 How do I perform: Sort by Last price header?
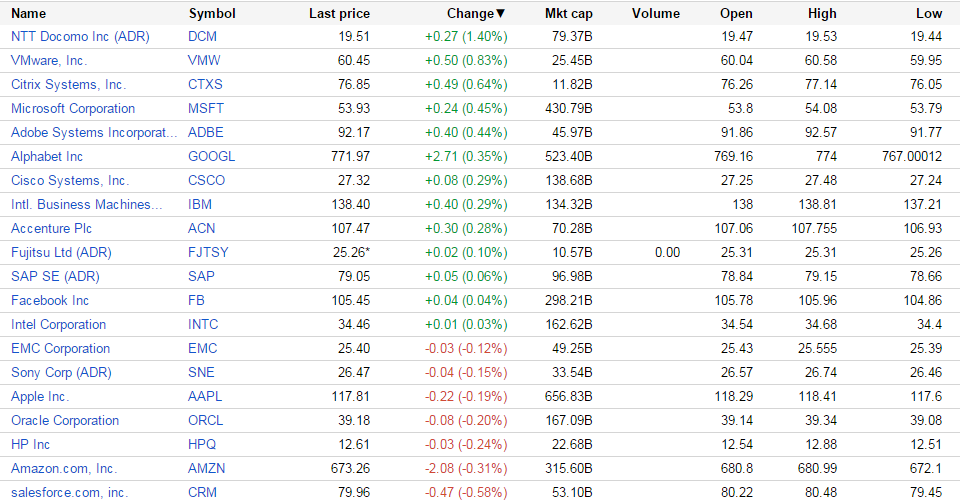pyautogui.click(x=339, y=14)
